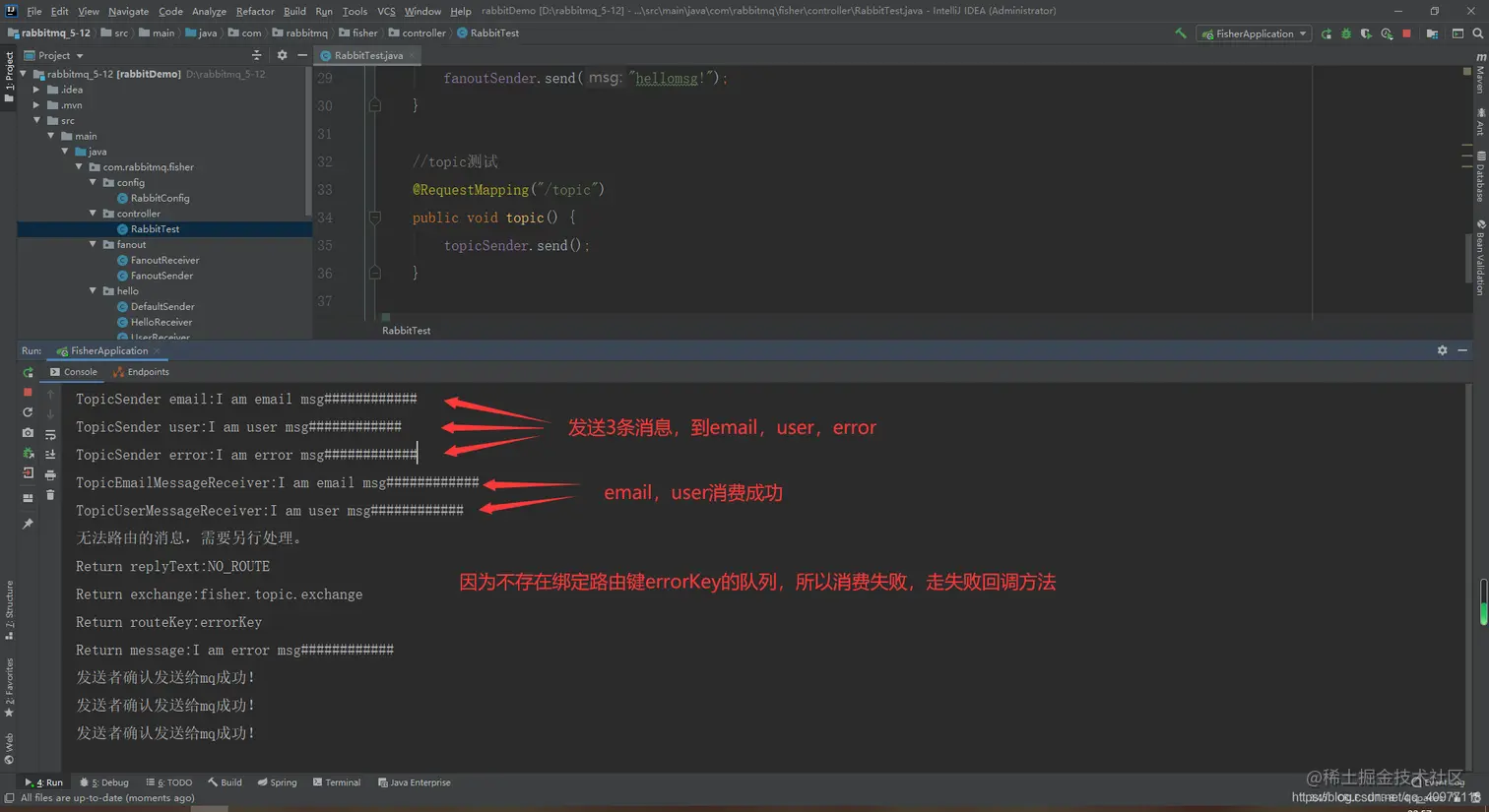Click the green Debug bug icon in top toolbar

1346,33
